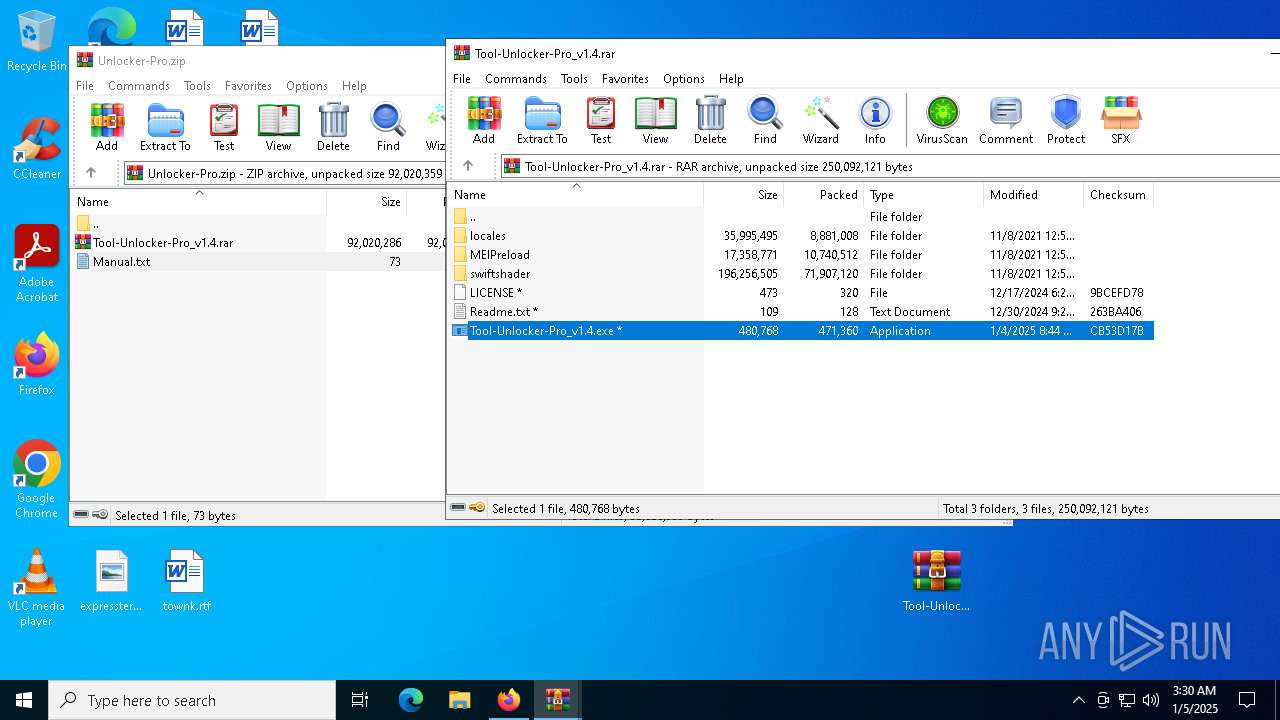Open Recycle Bin desktop icon

(x=36, y=42)
